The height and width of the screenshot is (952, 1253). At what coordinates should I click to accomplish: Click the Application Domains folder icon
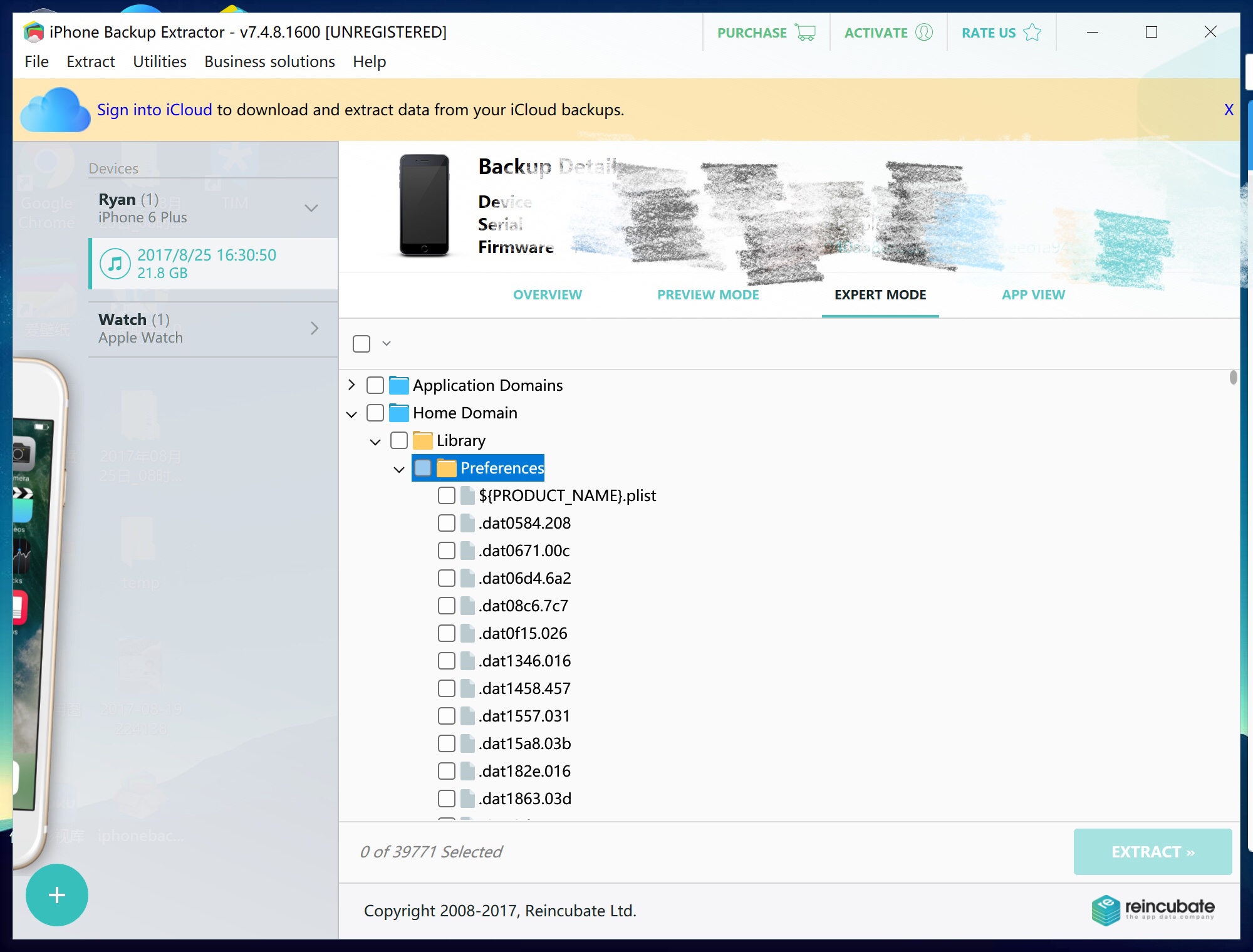399,385
